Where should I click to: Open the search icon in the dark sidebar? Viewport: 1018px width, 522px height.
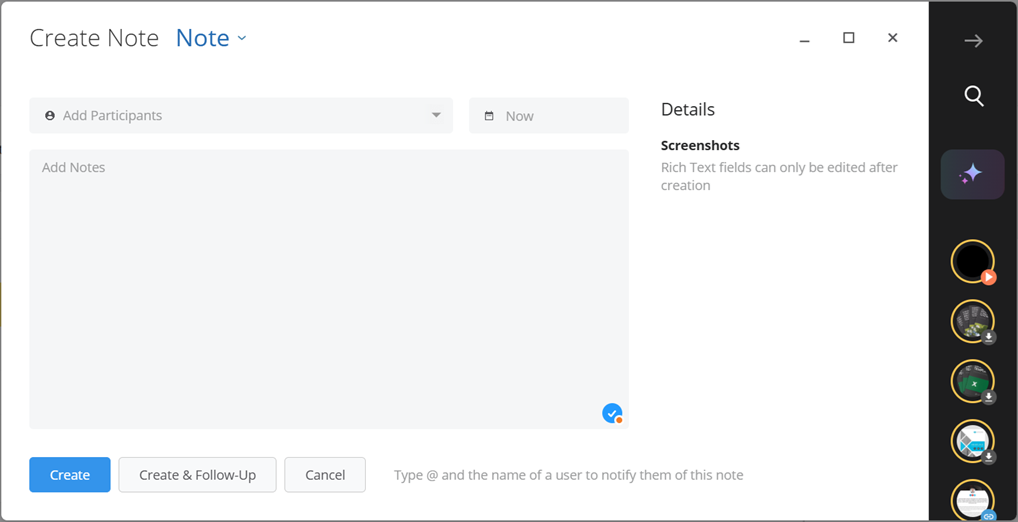[x=974, y=96]
